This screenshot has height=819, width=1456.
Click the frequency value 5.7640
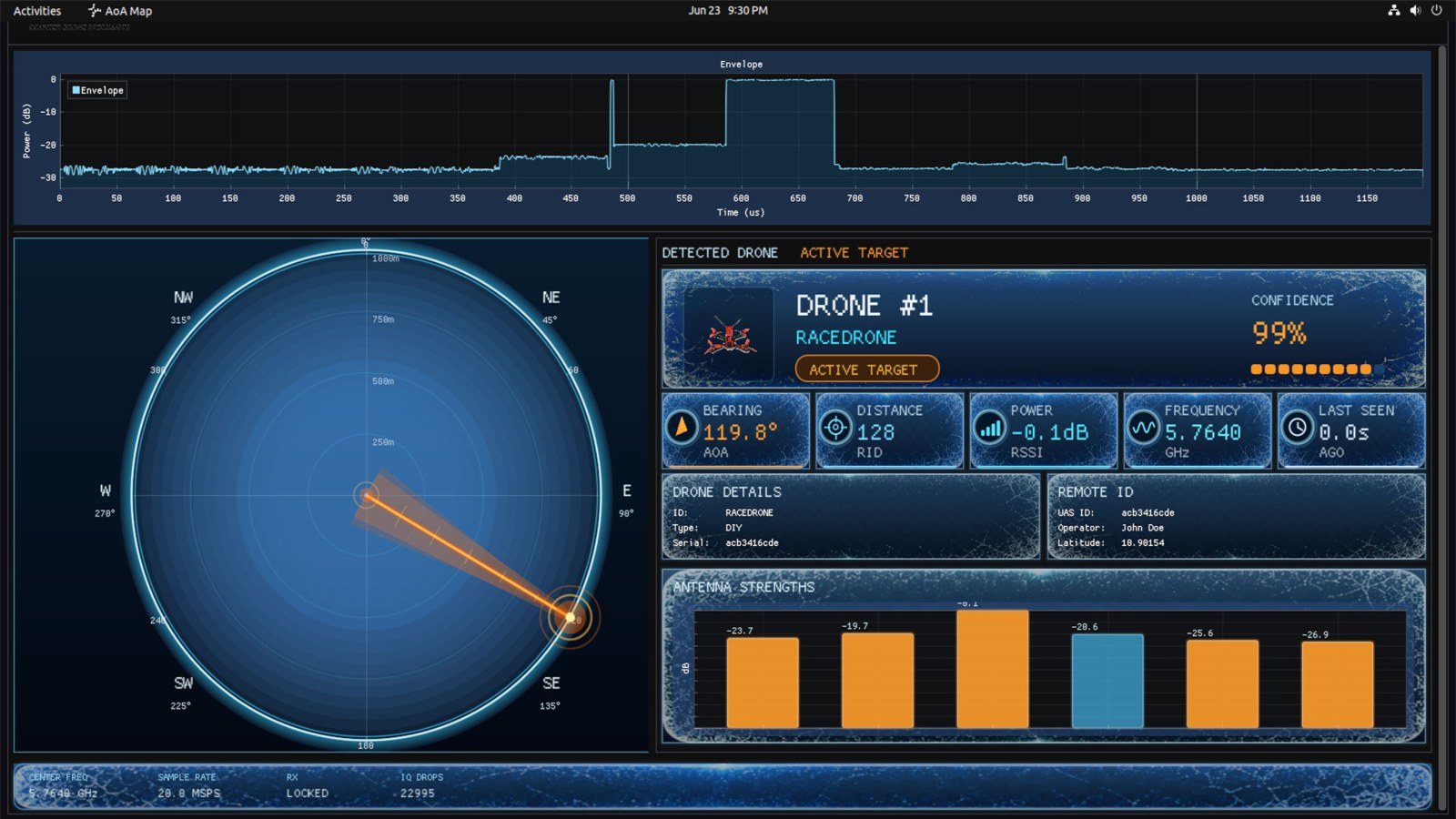point(1203,432)
